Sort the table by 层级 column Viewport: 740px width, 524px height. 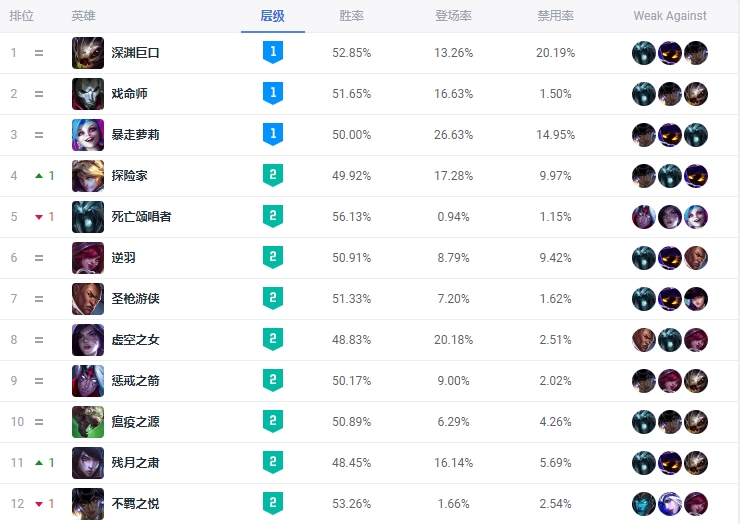click(x=272, y=16)
